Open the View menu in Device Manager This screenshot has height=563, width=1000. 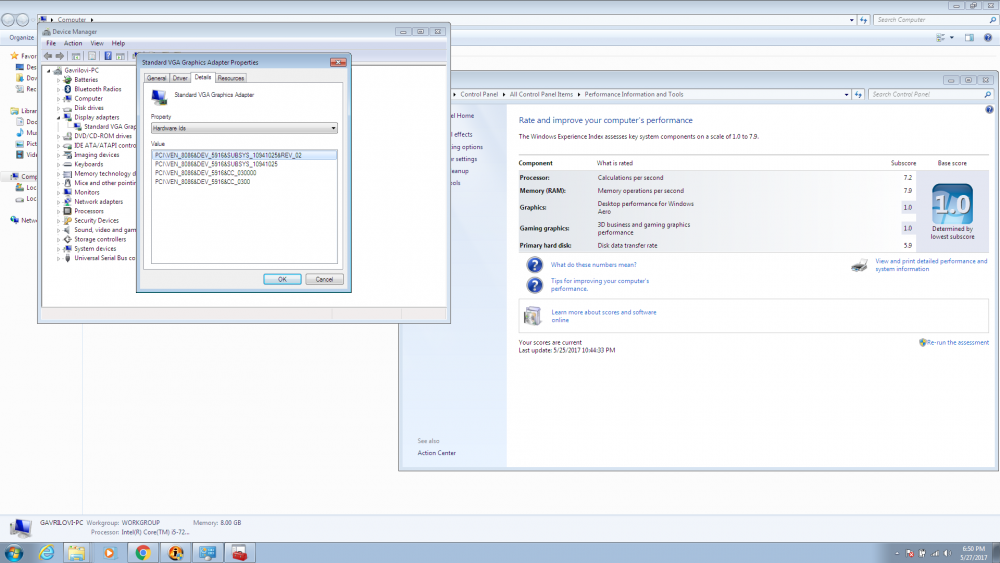(97, 43)
